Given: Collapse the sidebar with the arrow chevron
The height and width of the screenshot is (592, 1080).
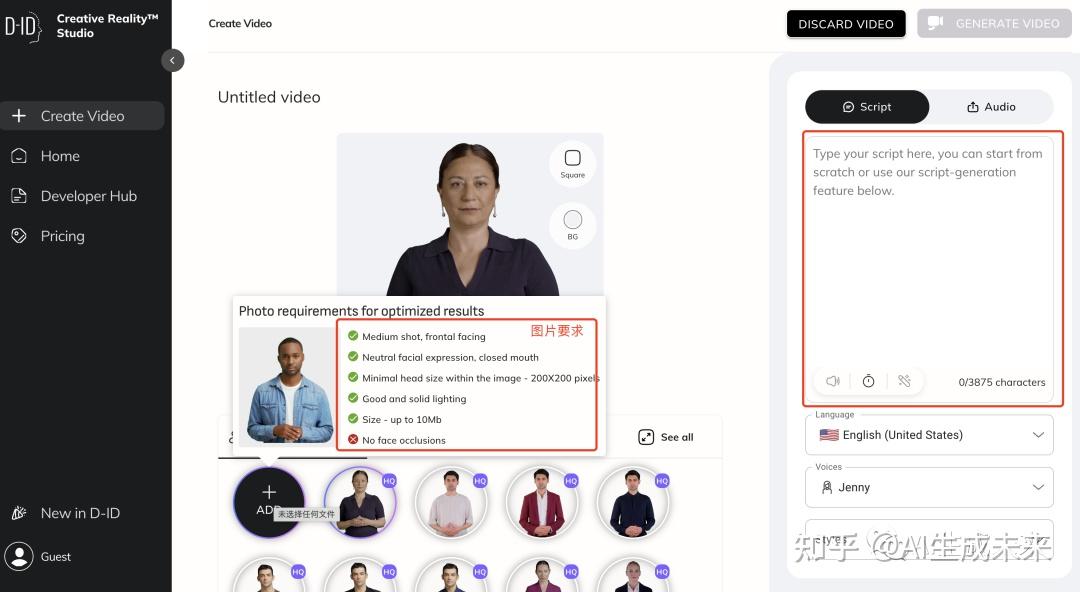Looking at the screenshot, I should point(172,60).
